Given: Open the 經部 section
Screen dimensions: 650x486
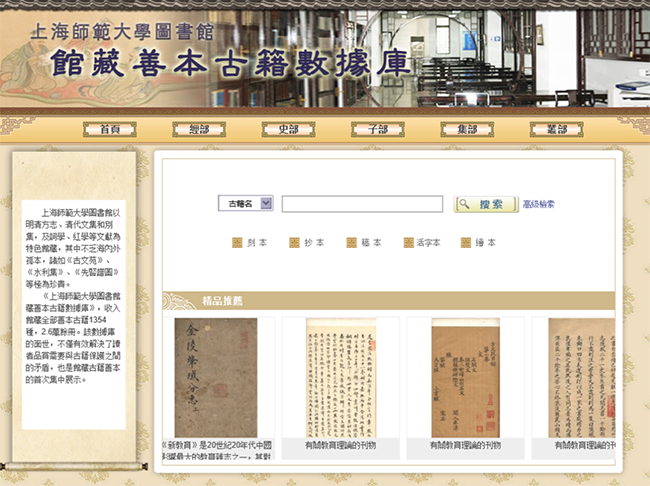Looking at the screenshot, I should tap(199, 129).
